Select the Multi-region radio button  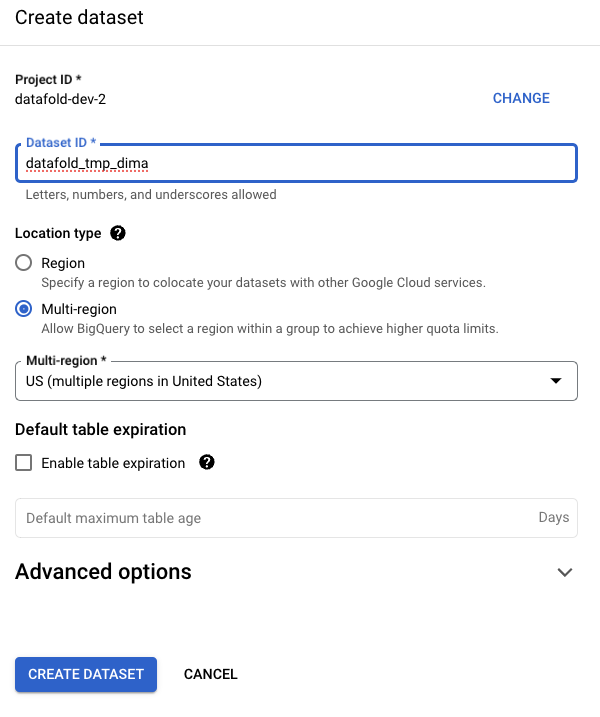pos(23,309)
